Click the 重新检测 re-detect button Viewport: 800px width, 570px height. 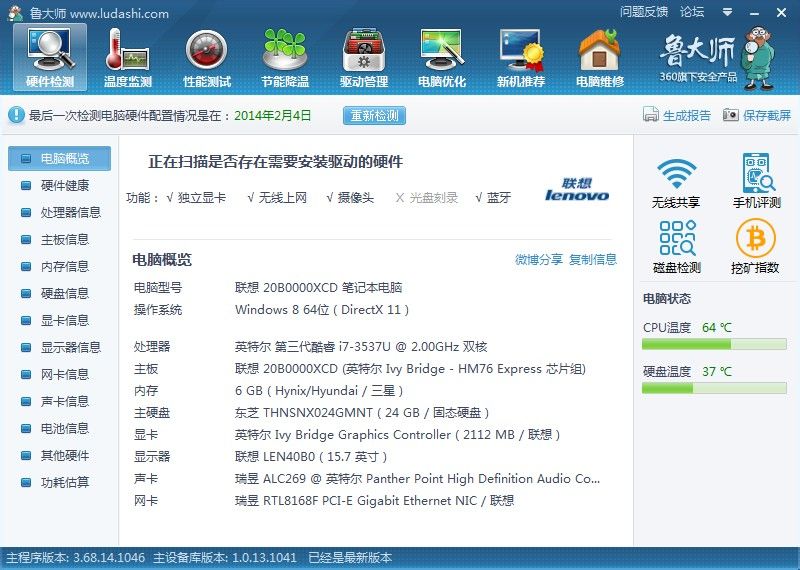374,115
